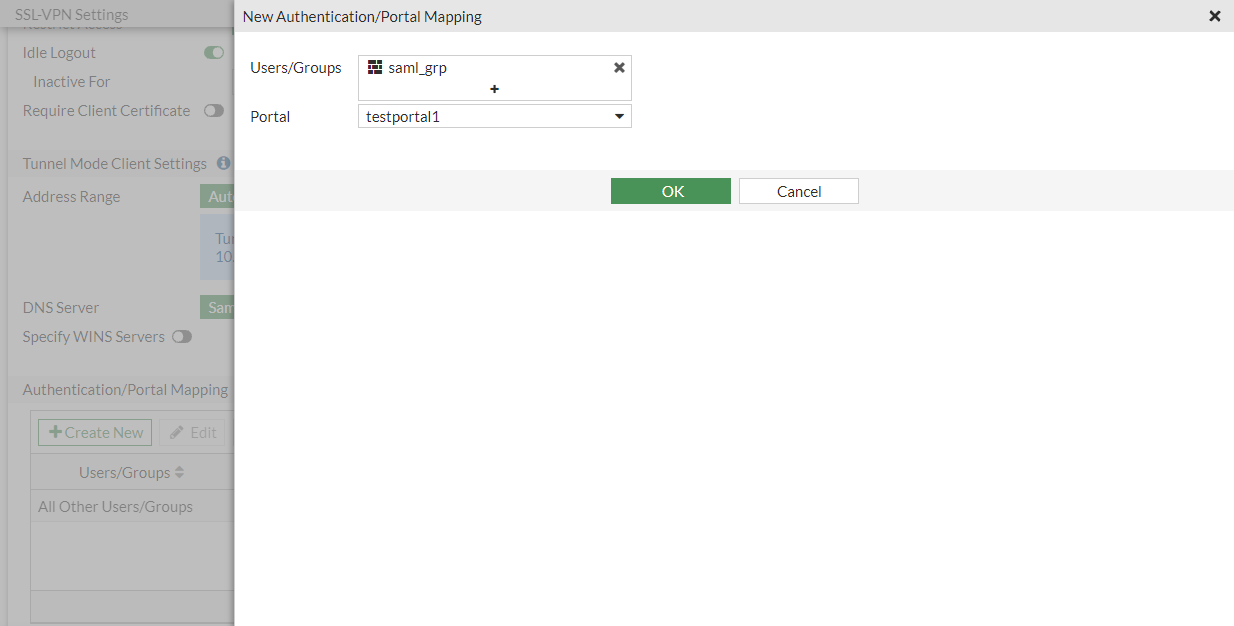Open the Tunnel Mode Client Settings info tooltip
This screenshot has width=1234, height=626.
pyautogui.click(x=222, y=162)
